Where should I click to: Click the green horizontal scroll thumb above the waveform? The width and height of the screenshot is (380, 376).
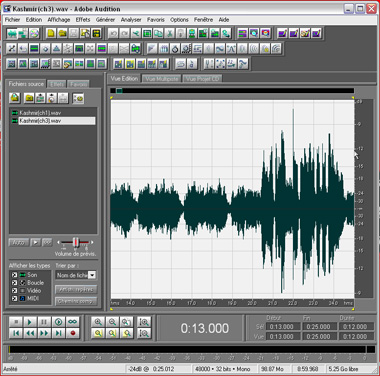coord(119,90)
